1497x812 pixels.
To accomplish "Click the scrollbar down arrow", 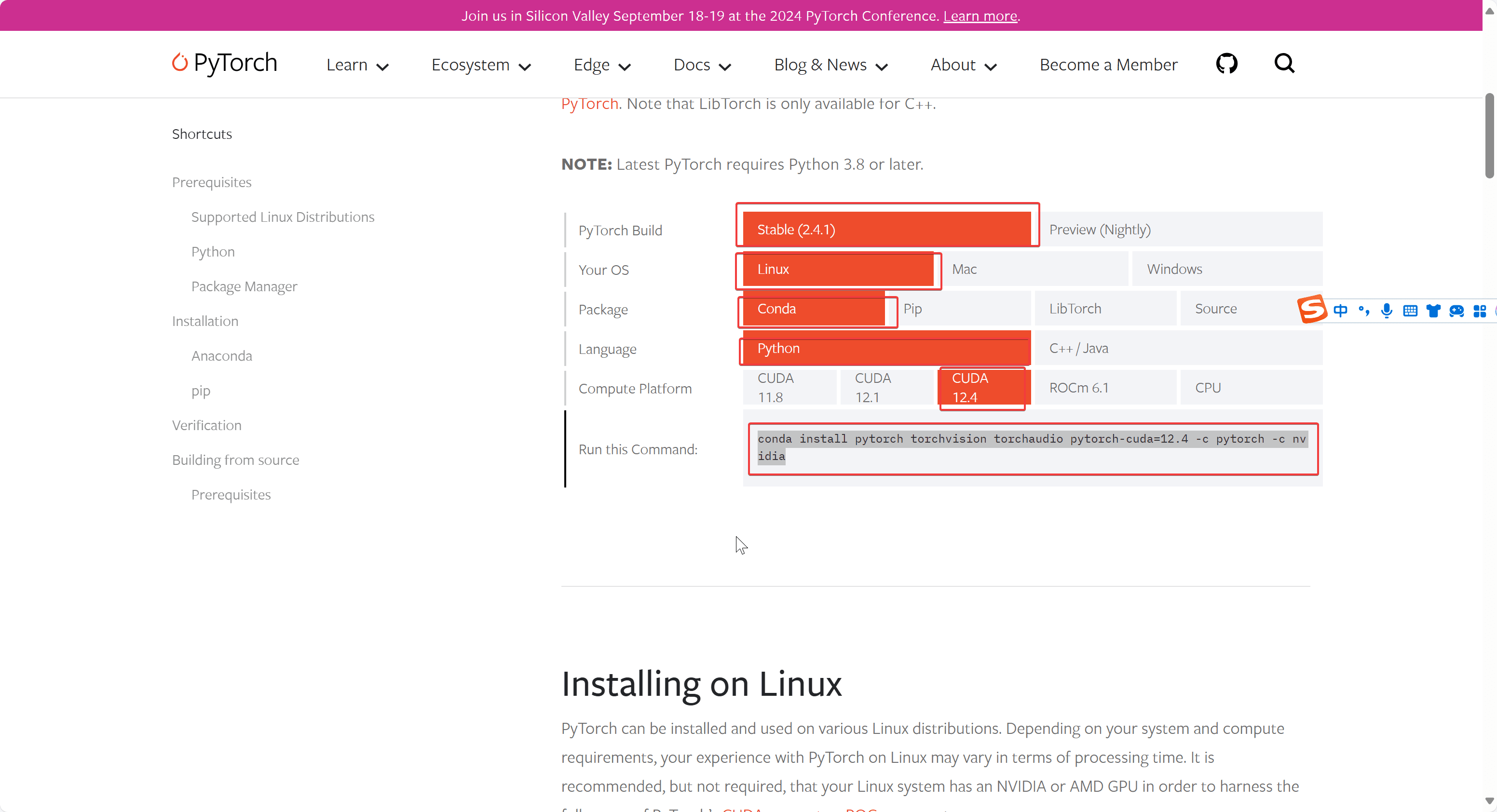I will click(1489, 801).
